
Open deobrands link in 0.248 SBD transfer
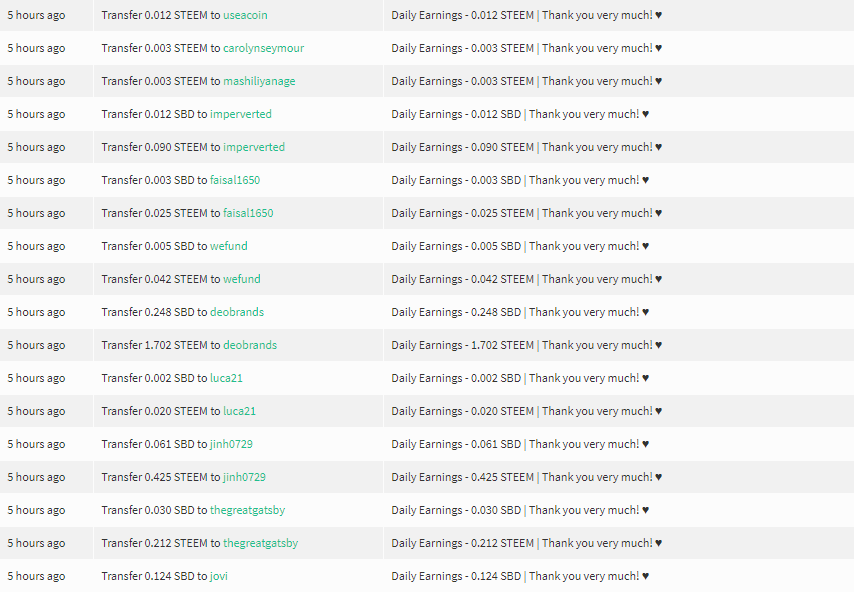(x=237, y=312)
